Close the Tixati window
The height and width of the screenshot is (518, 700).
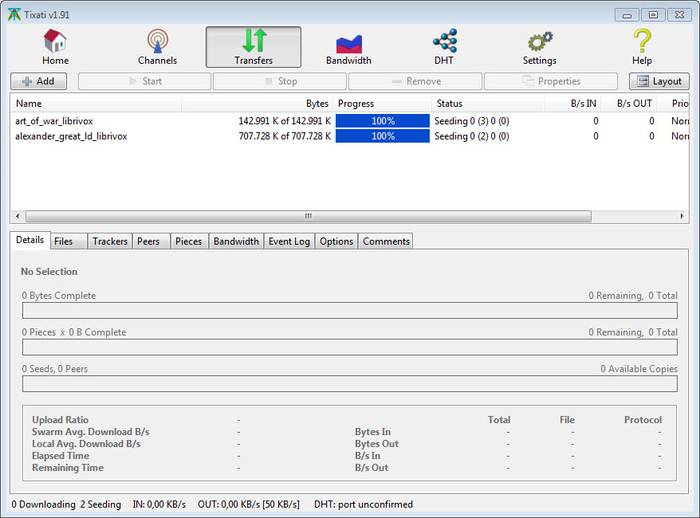pyautogui.click(x=679, y=15)
